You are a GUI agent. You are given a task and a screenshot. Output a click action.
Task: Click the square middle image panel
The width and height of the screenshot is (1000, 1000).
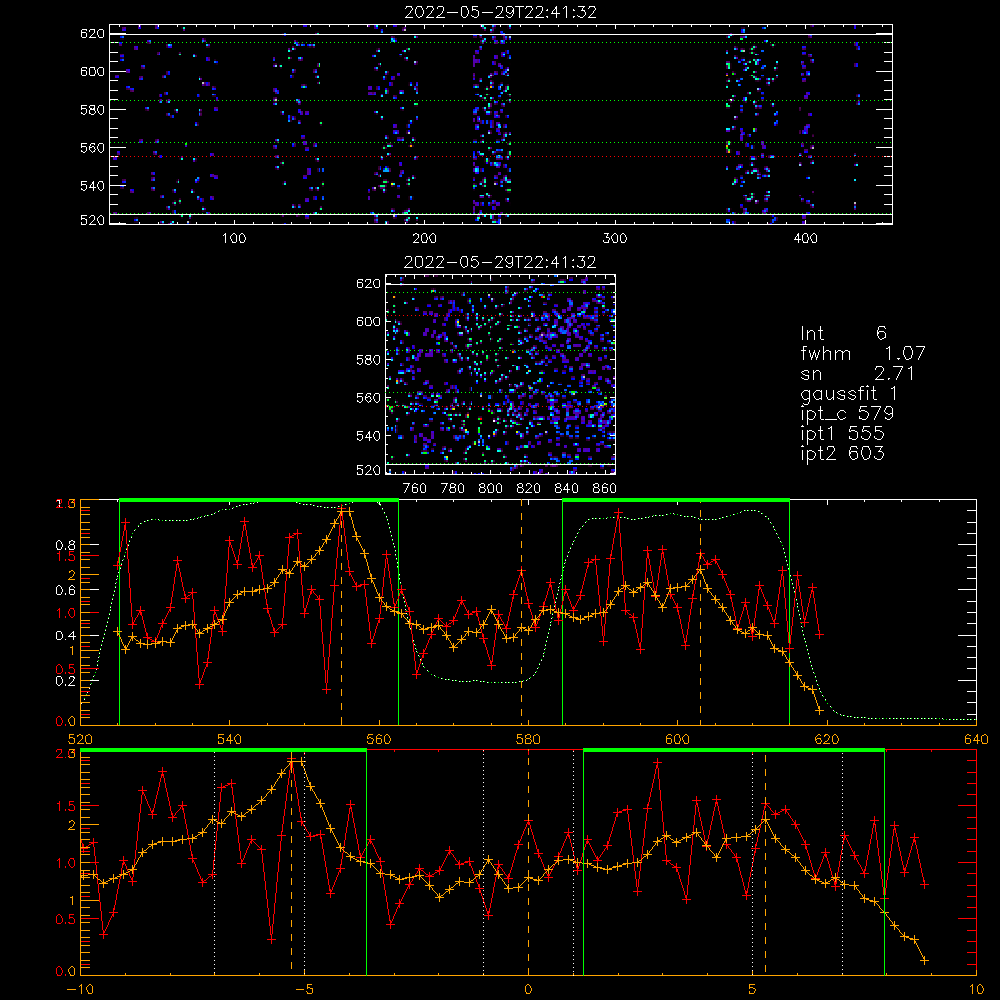pyautogui.click(x=501, y=374)
